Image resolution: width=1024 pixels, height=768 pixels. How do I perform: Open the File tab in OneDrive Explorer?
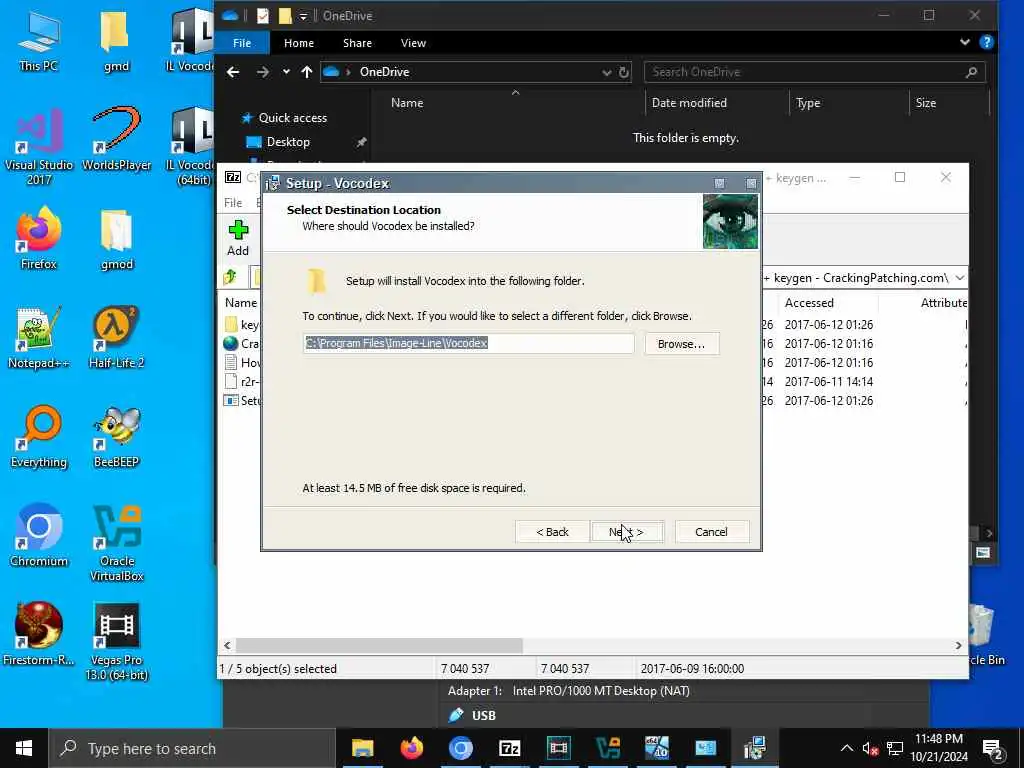(x=242, y=43)
